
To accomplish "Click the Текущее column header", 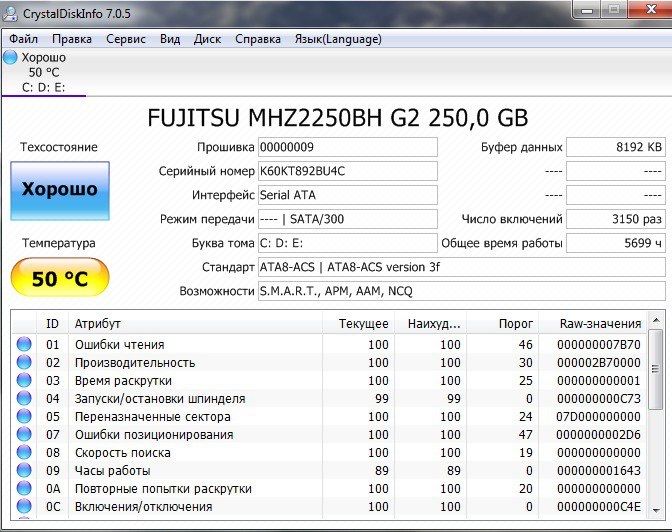I will (x=358, y=323).
